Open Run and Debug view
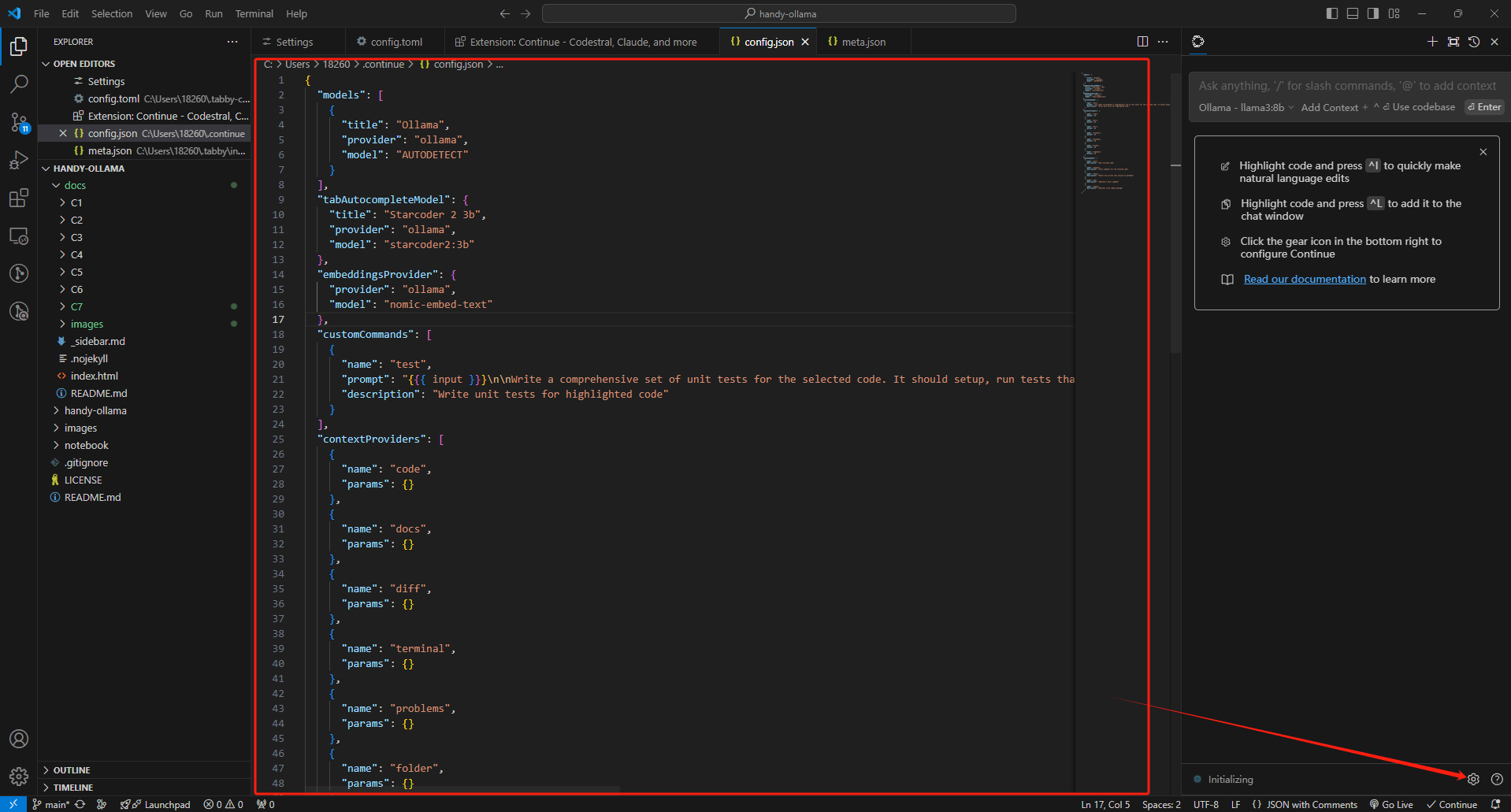The height and width of the screenshot is (812, 1511). [x=19, y=160]
